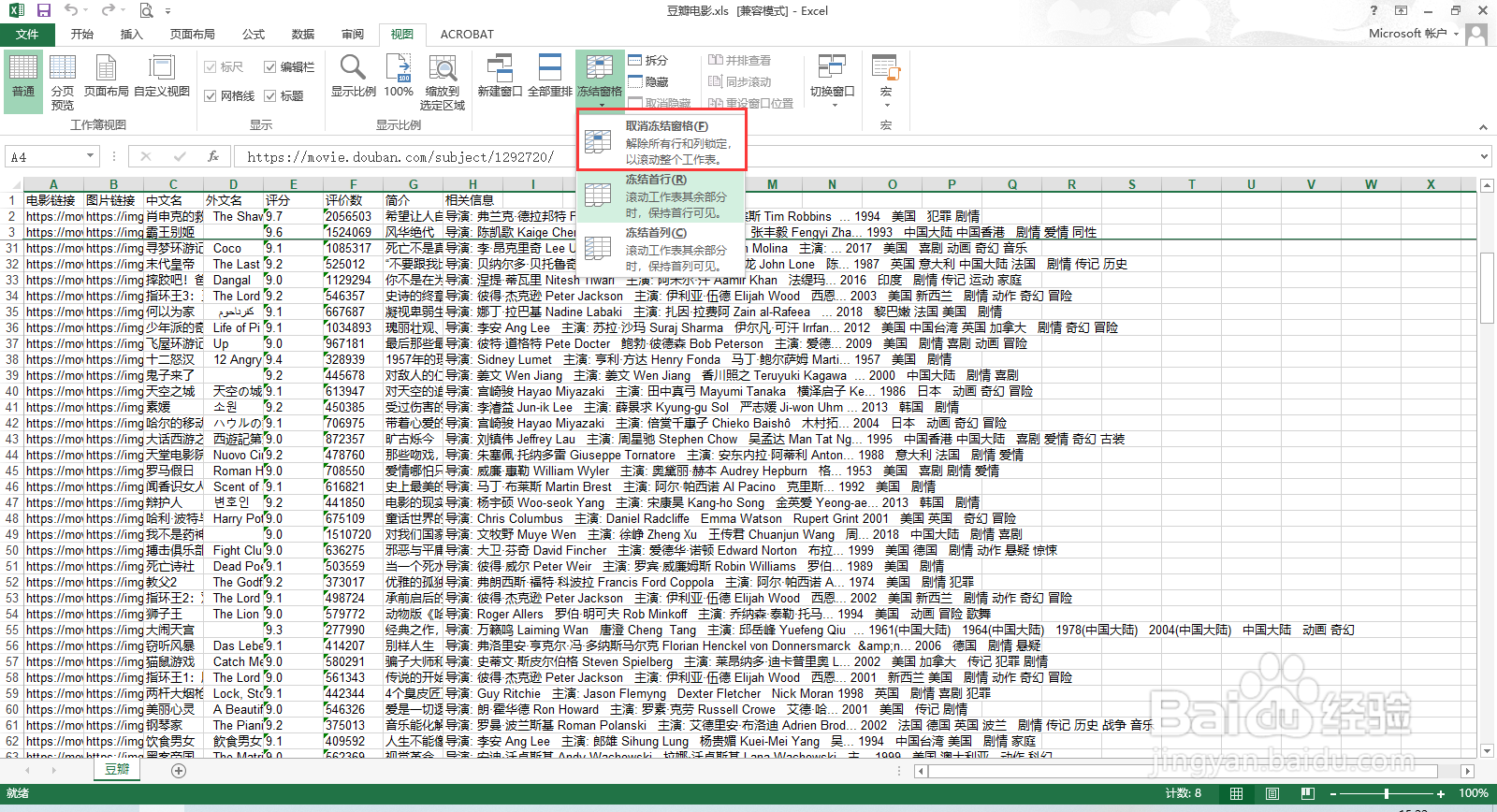Open Ribbon Display Options icon

click(x=1401, y=10)
